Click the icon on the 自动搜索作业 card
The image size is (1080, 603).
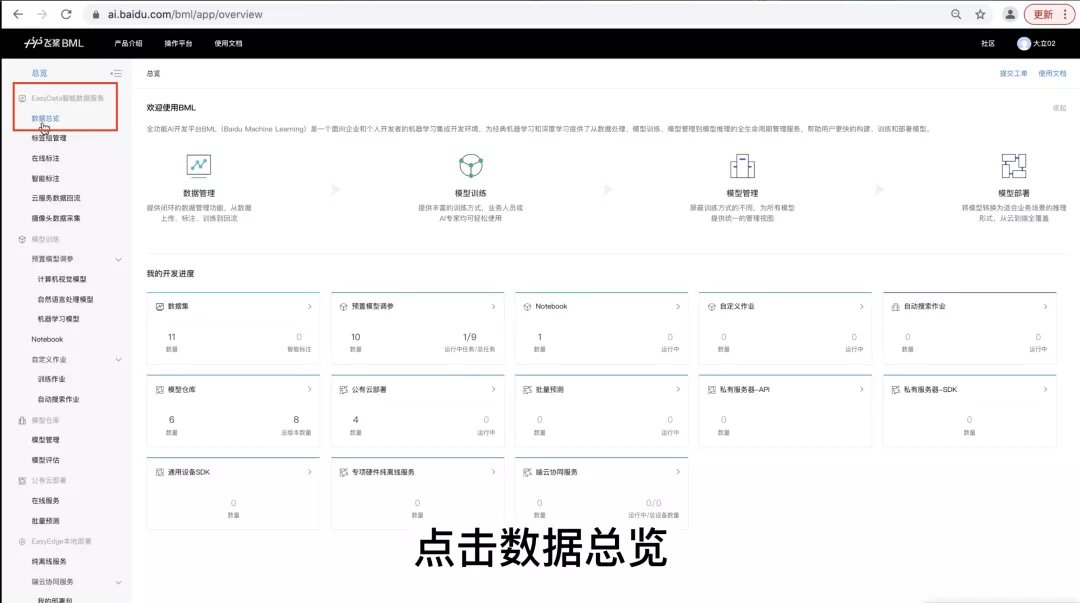(x=895, y=307)
